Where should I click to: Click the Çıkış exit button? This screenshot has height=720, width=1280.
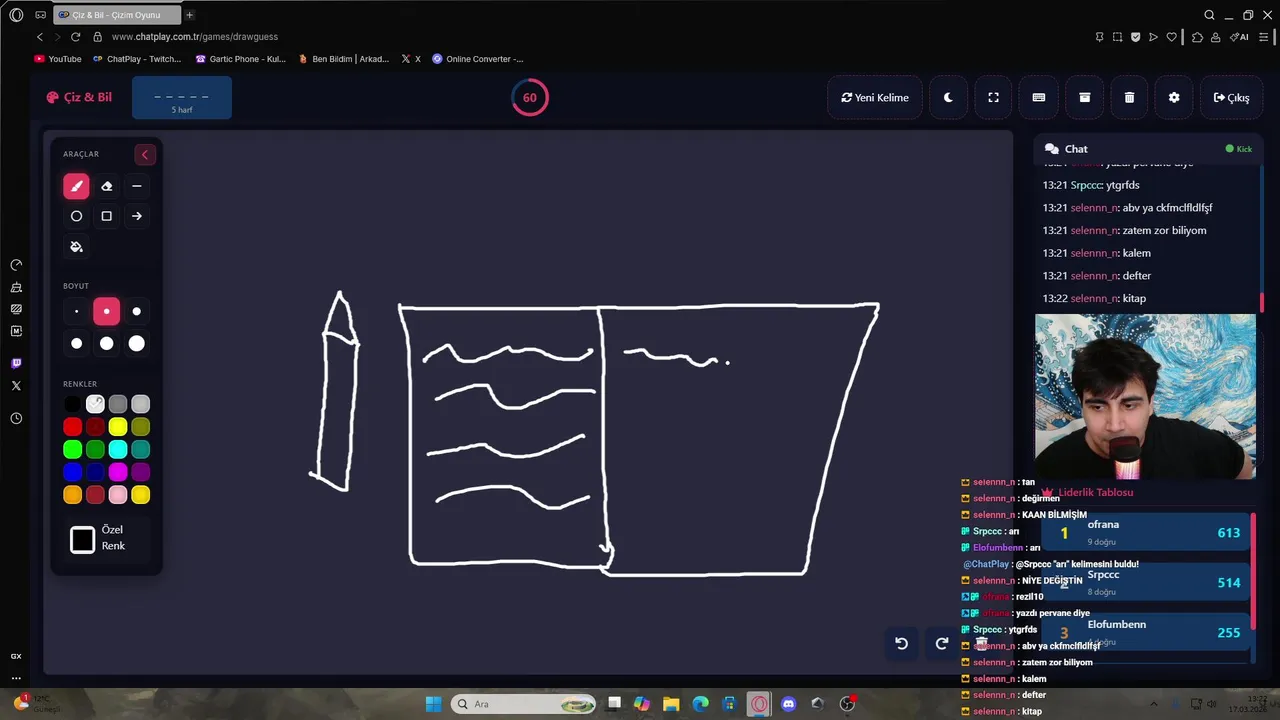[1231, 97]
